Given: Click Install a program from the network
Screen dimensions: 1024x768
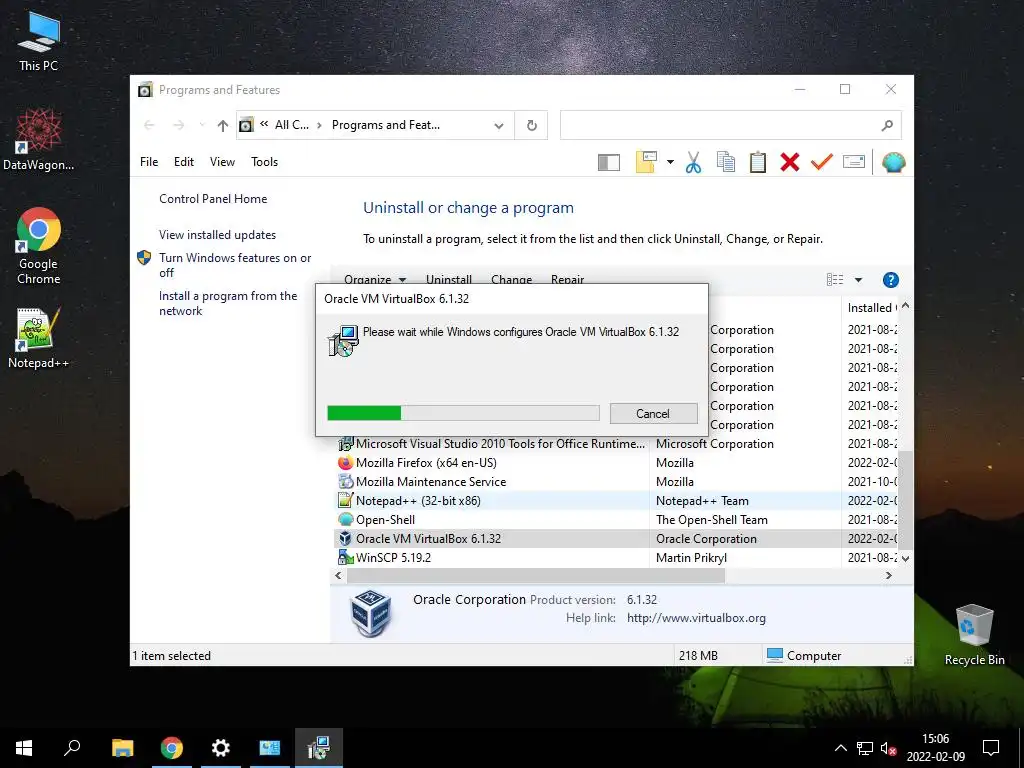Looking at the screenshot, I should pyautogui.click(x=228, y=303).
